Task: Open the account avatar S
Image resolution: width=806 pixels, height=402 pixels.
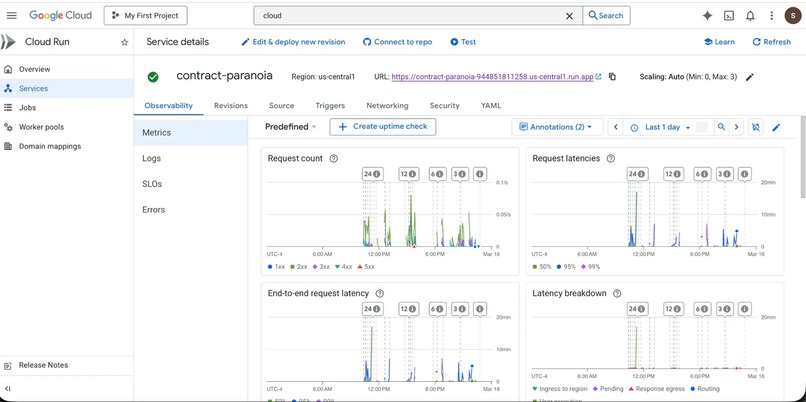Action: coord(793,16)
